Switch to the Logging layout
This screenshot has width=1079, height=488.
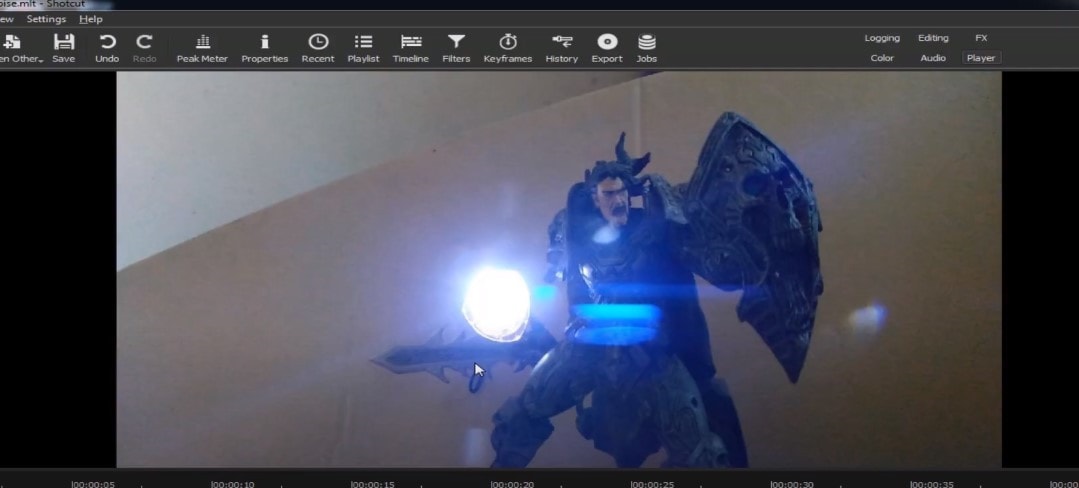click(x=882, y=39)
